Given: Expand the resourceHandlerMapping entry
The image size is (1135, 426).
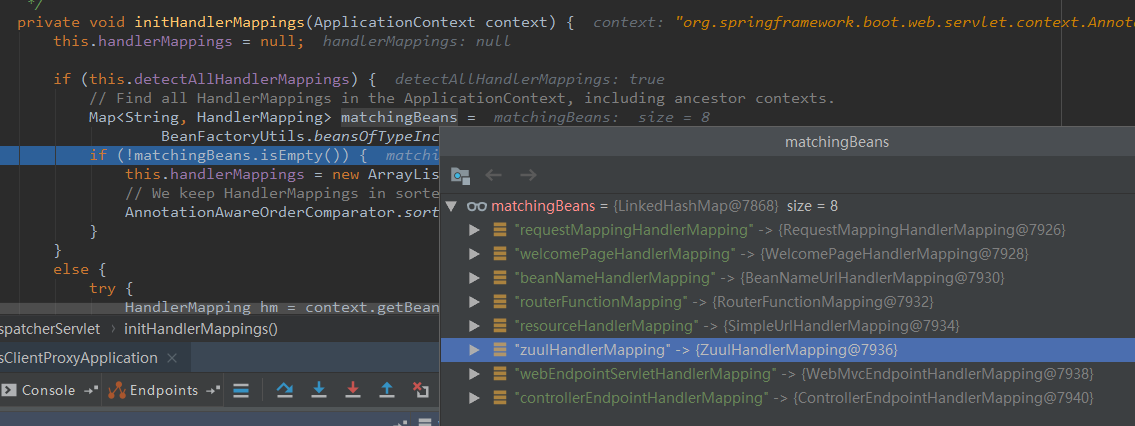Looking at the screenshot, I should 475,326.
